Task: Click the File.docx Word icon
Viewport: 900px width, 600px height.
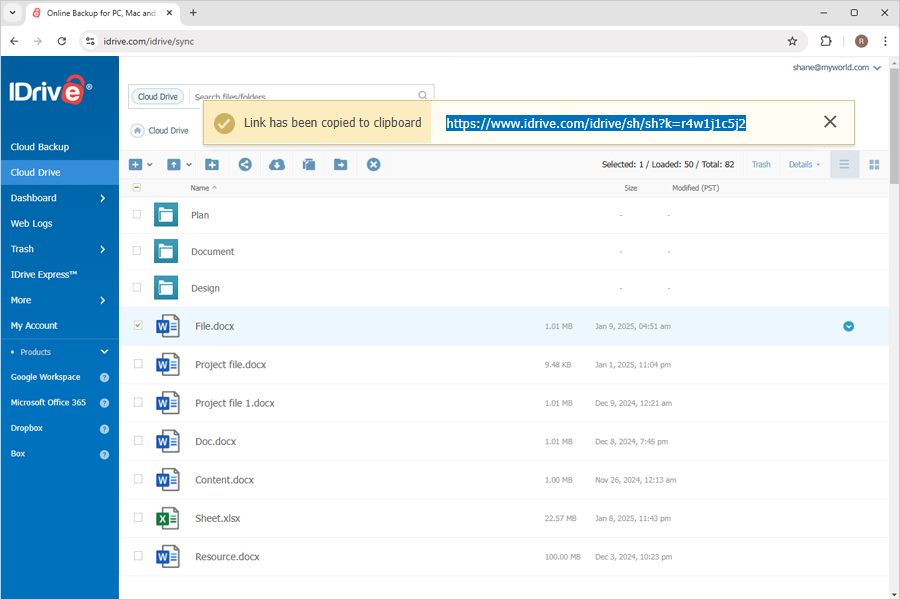Action: (x=168, y=326)
